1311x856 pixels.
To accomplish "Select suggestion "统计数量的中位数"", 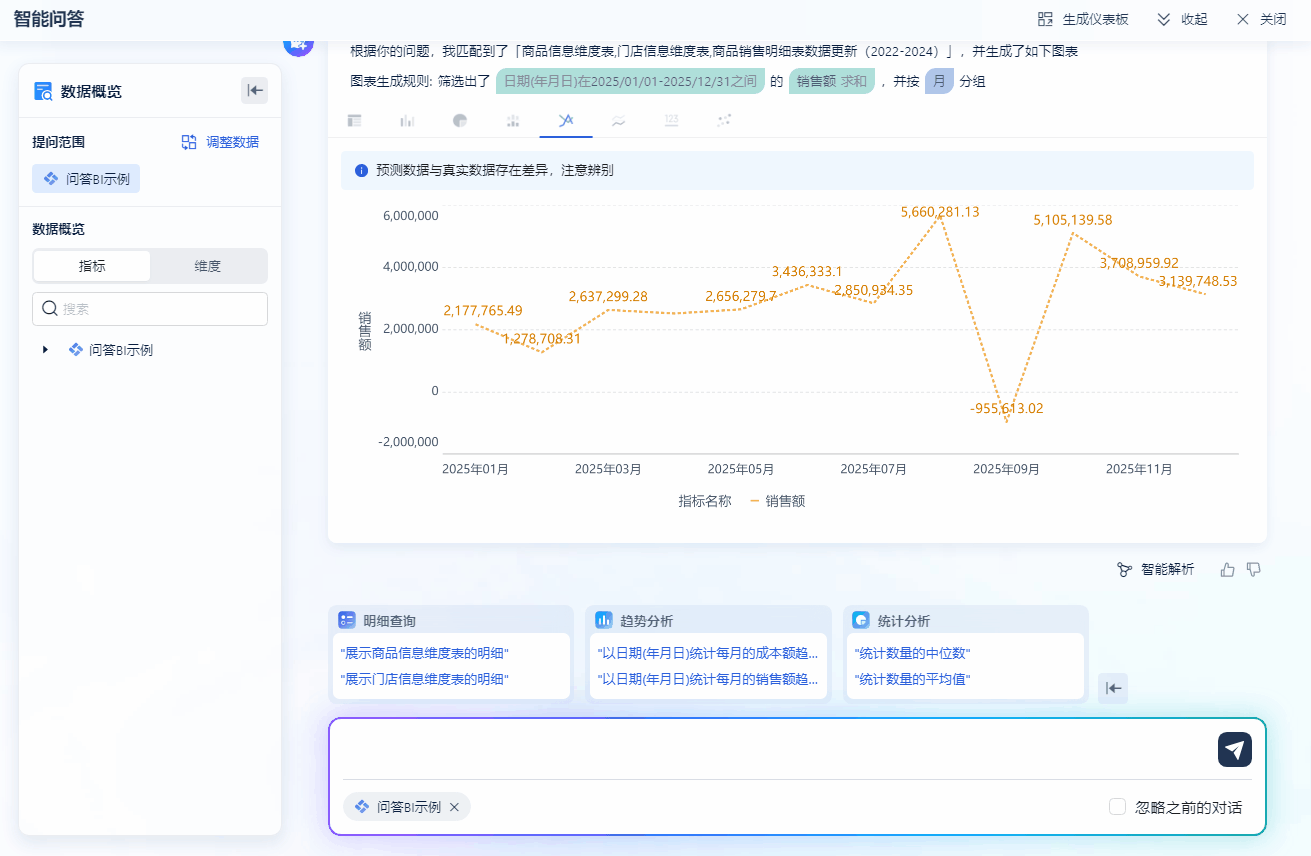I will [x=913, y=653].
